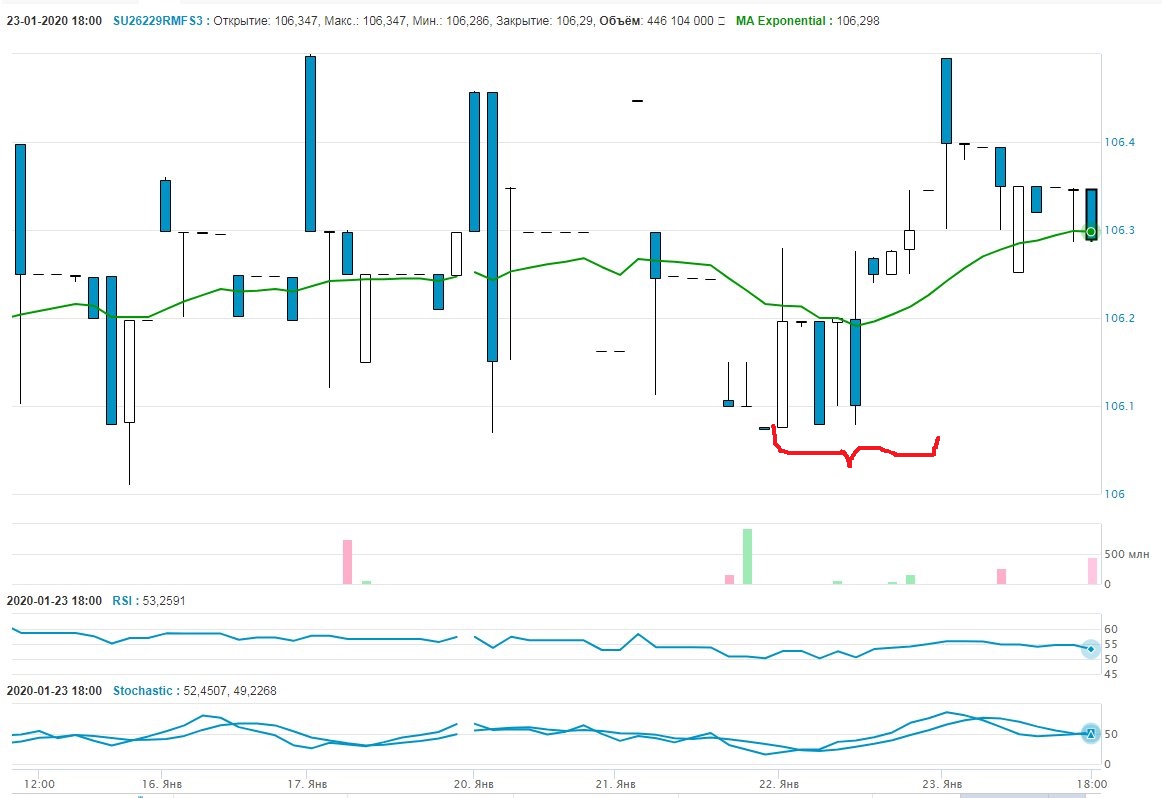This screenshot has height=798, width=1162.
Task: Click the 106.3 price axis label
Action: pos(1120,230)
